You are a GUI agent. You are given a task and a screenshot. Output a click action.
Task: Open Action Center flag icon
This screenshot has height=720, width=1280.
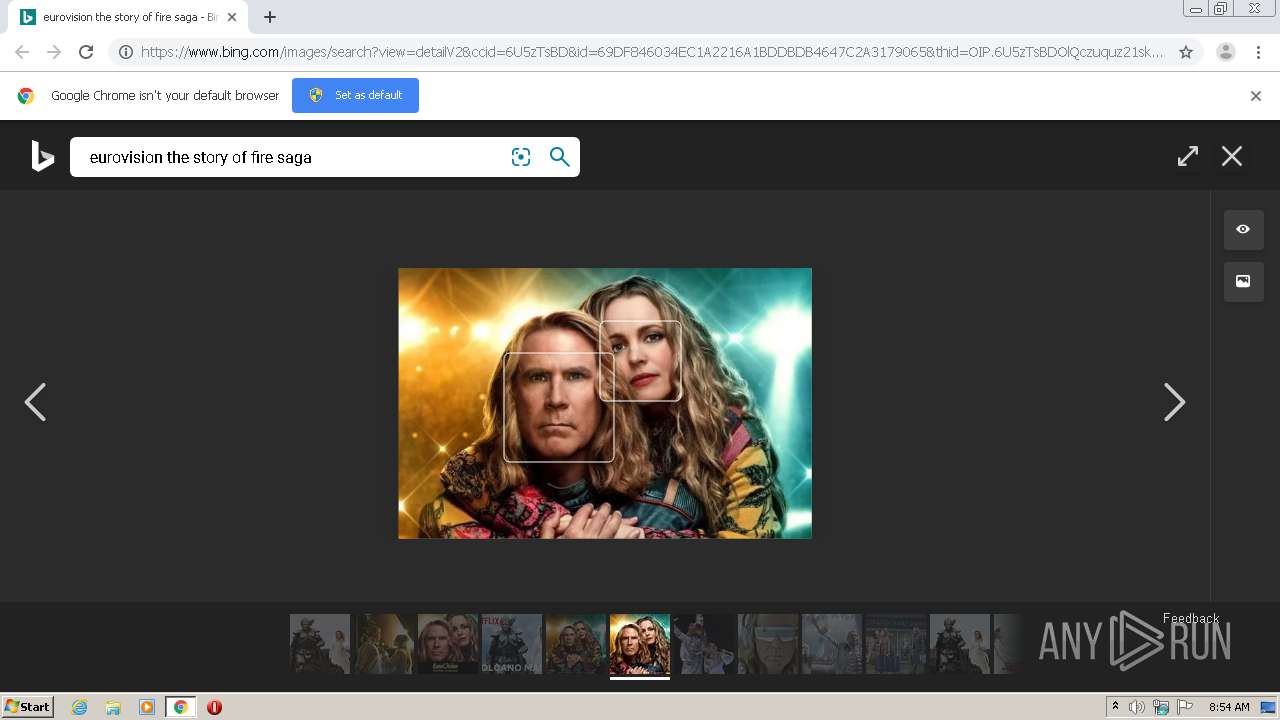pyautogui.click(x=1185, y=707)
